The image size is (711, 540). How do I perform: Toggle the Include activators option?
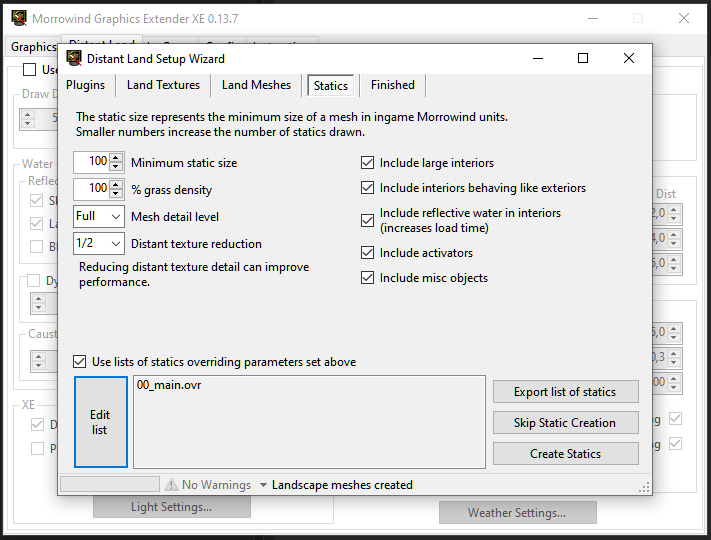368,253
